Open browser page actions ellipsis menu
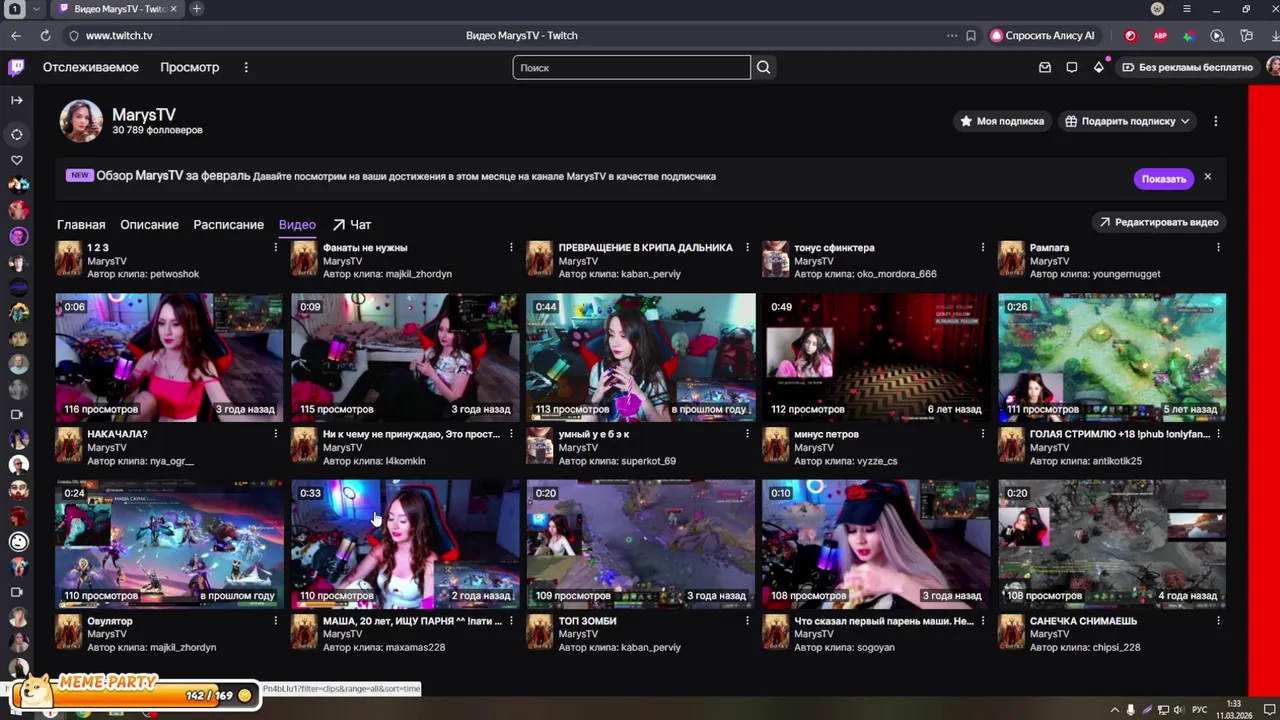This screenshot has width=1280, height=720. pyautogui.click(x=951, y=35)
